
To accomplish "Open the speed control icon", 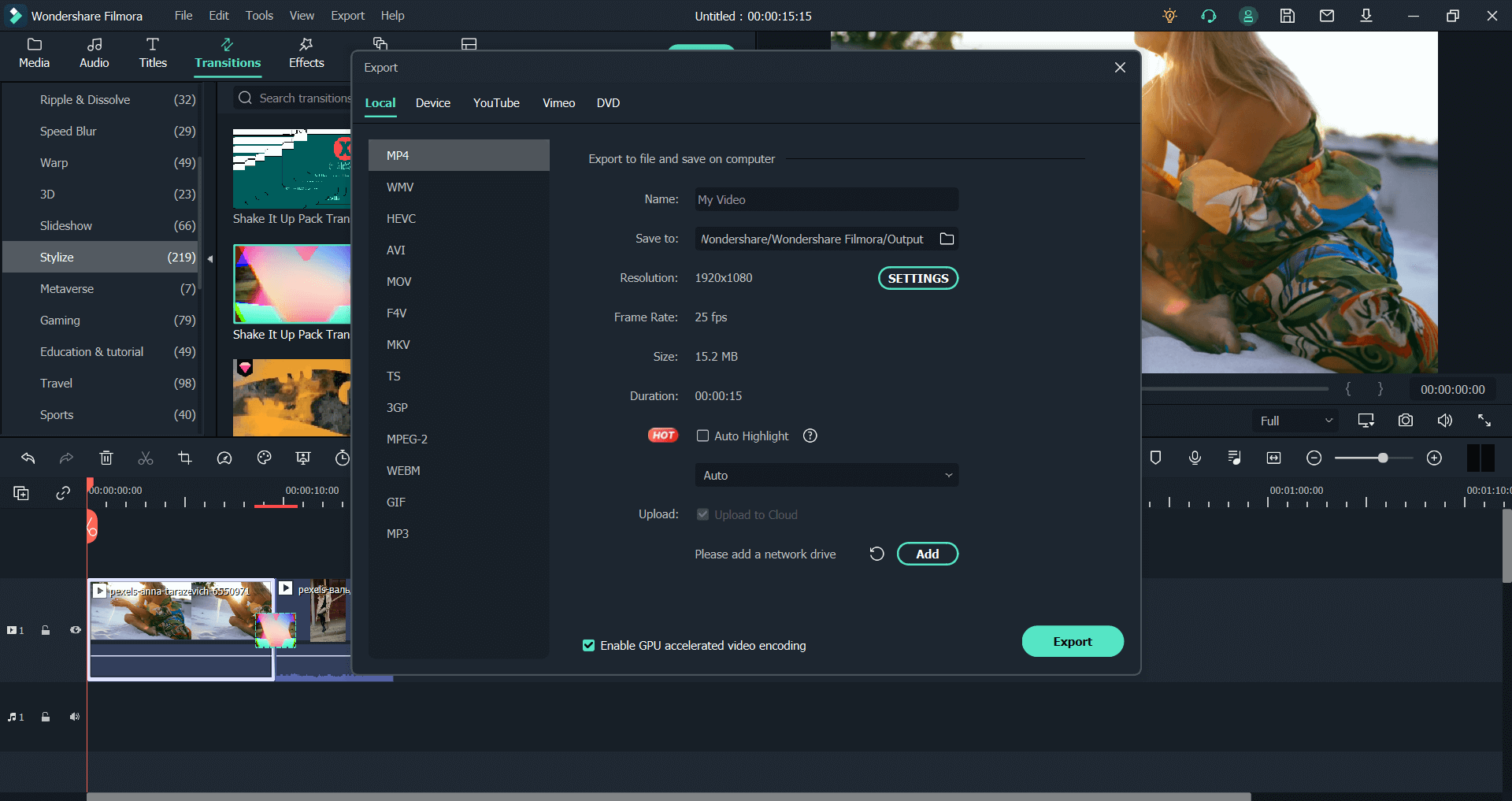I will click(224, 458).
